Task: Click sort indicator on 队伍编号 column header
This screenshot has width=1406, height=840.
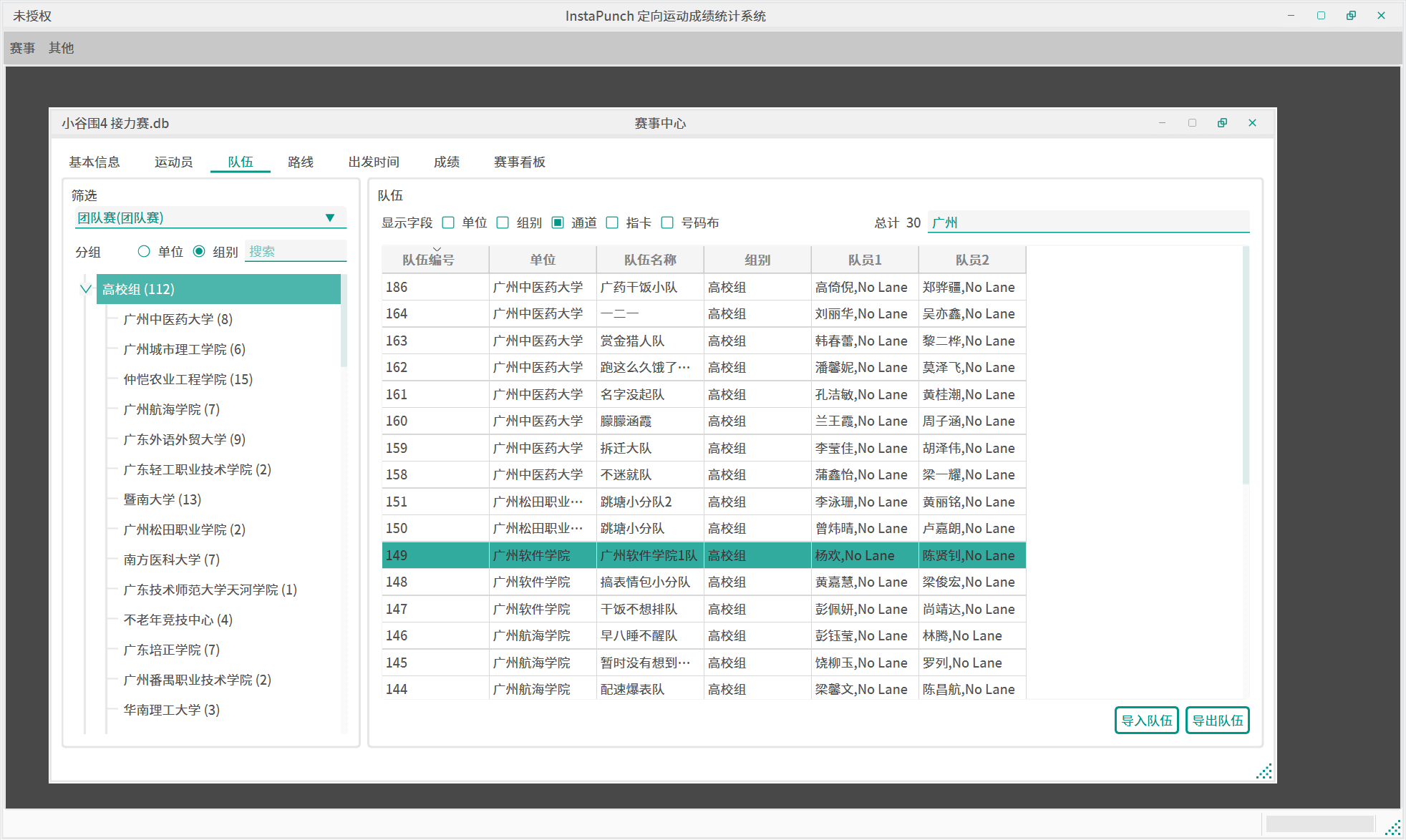Action: point(437,250)
